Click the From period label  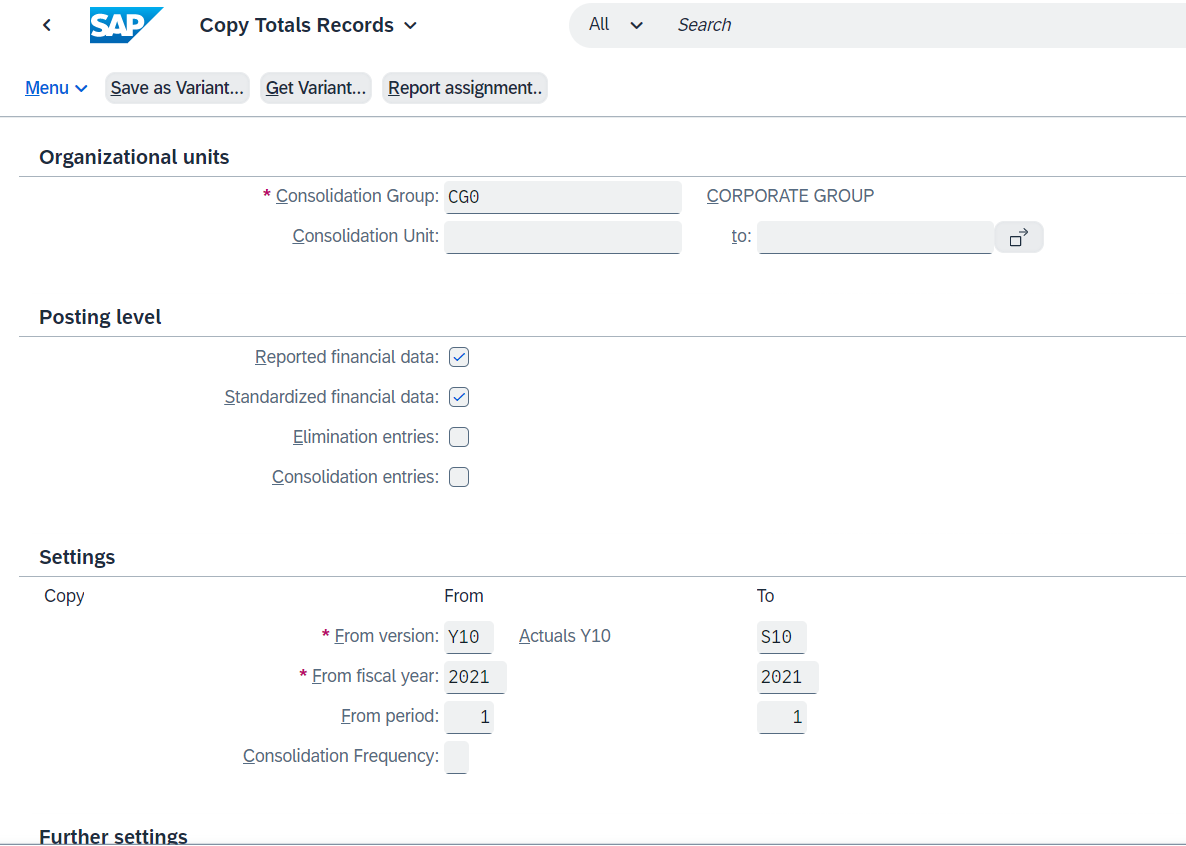pyautogui.click(x=390, y=717)
